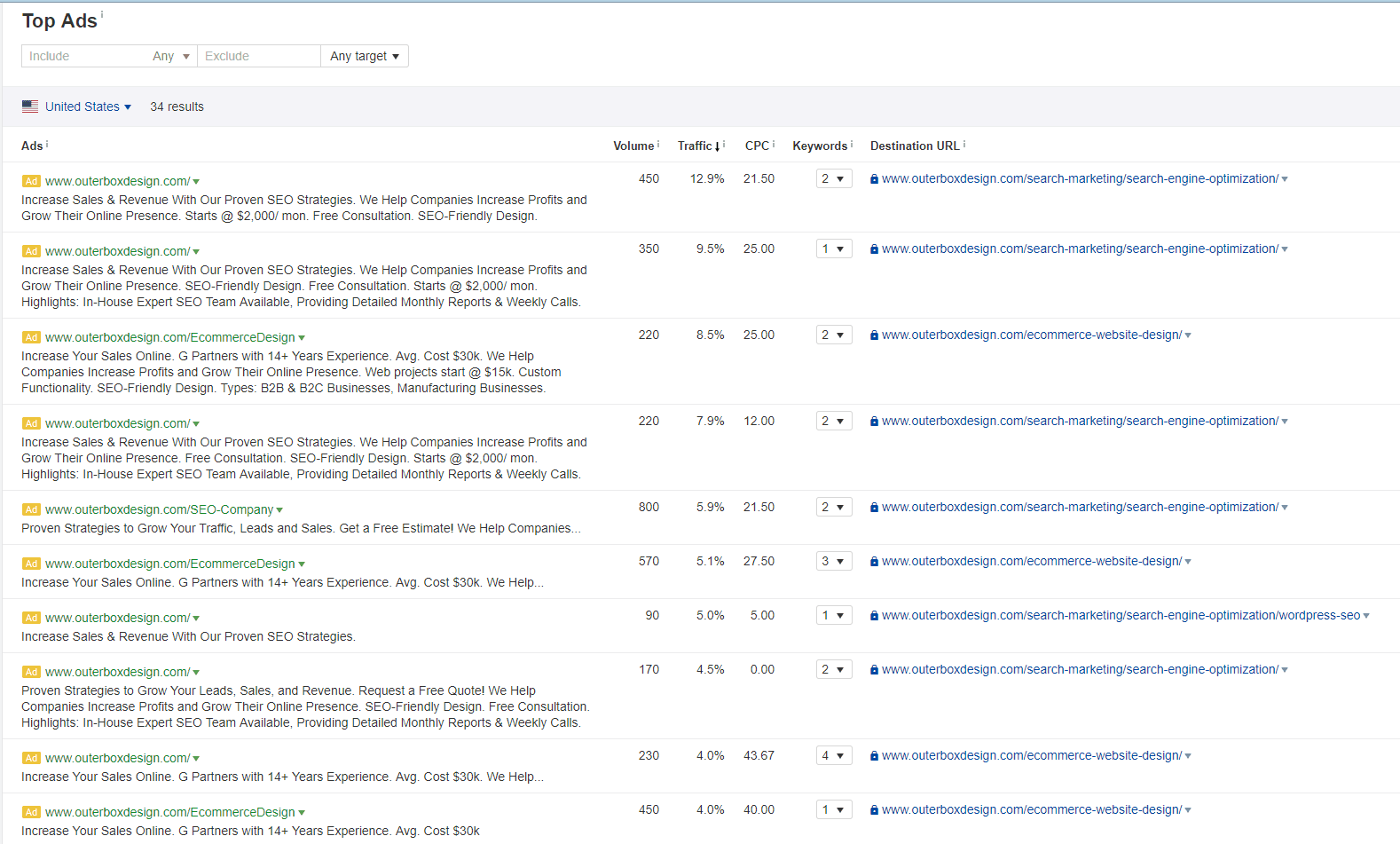
Task: Open the keywords dropdown for the 40.00 CPC row
Action: (x=834, y=809)
